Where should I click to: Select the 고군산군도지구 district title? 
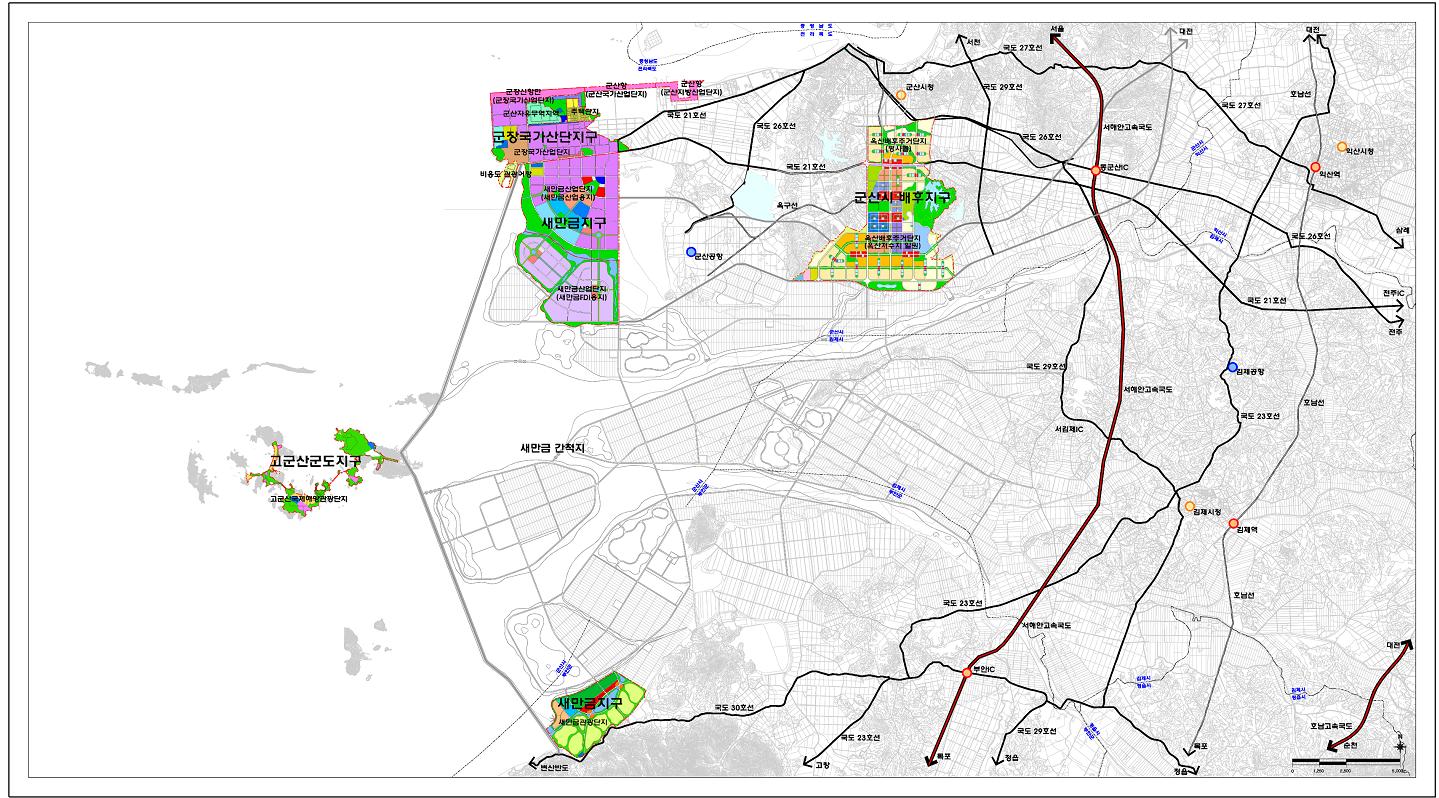pos(315,461)
